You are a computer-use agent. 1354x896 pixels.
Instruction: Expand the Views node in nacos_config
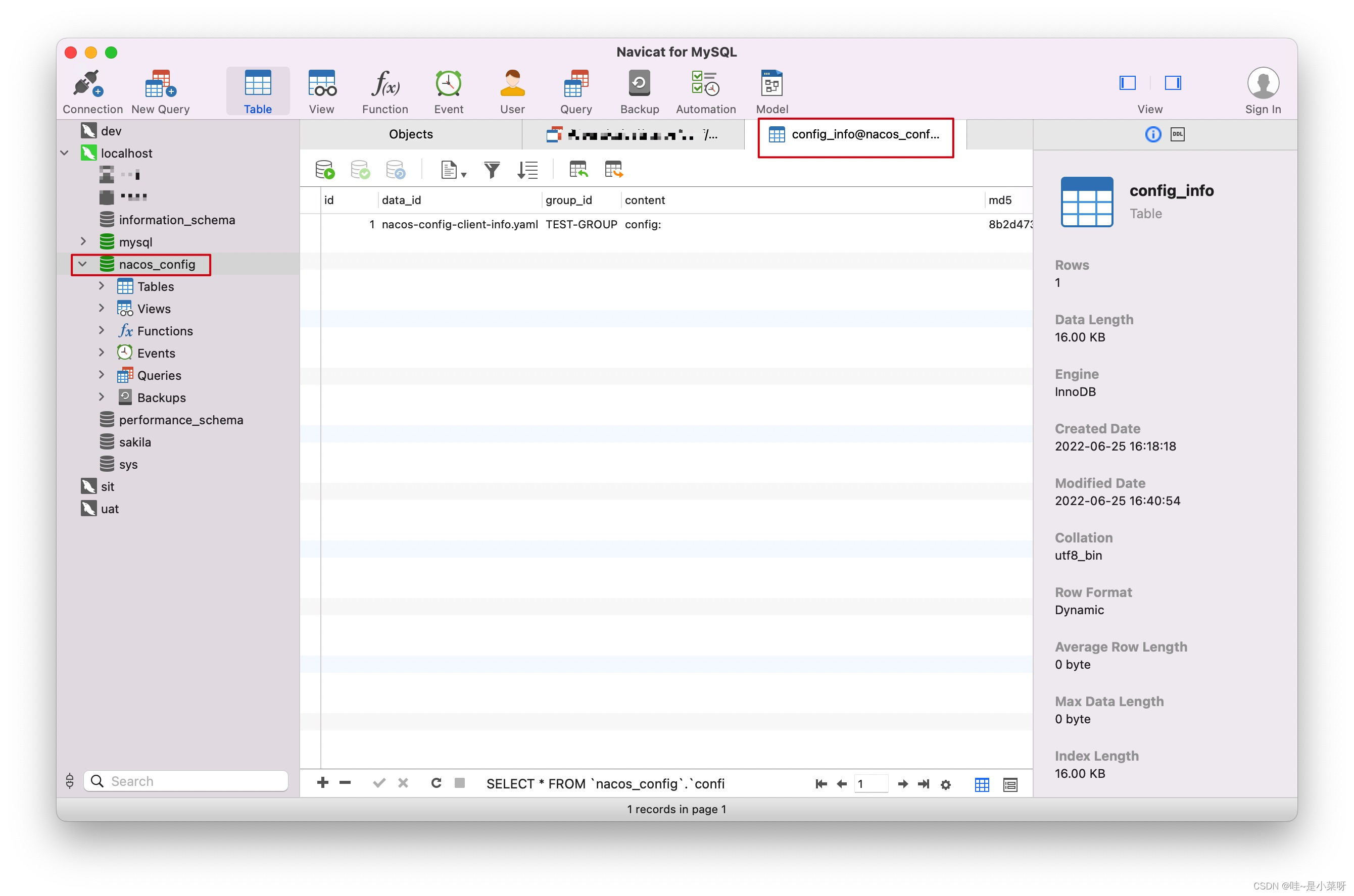coord(101,308)
